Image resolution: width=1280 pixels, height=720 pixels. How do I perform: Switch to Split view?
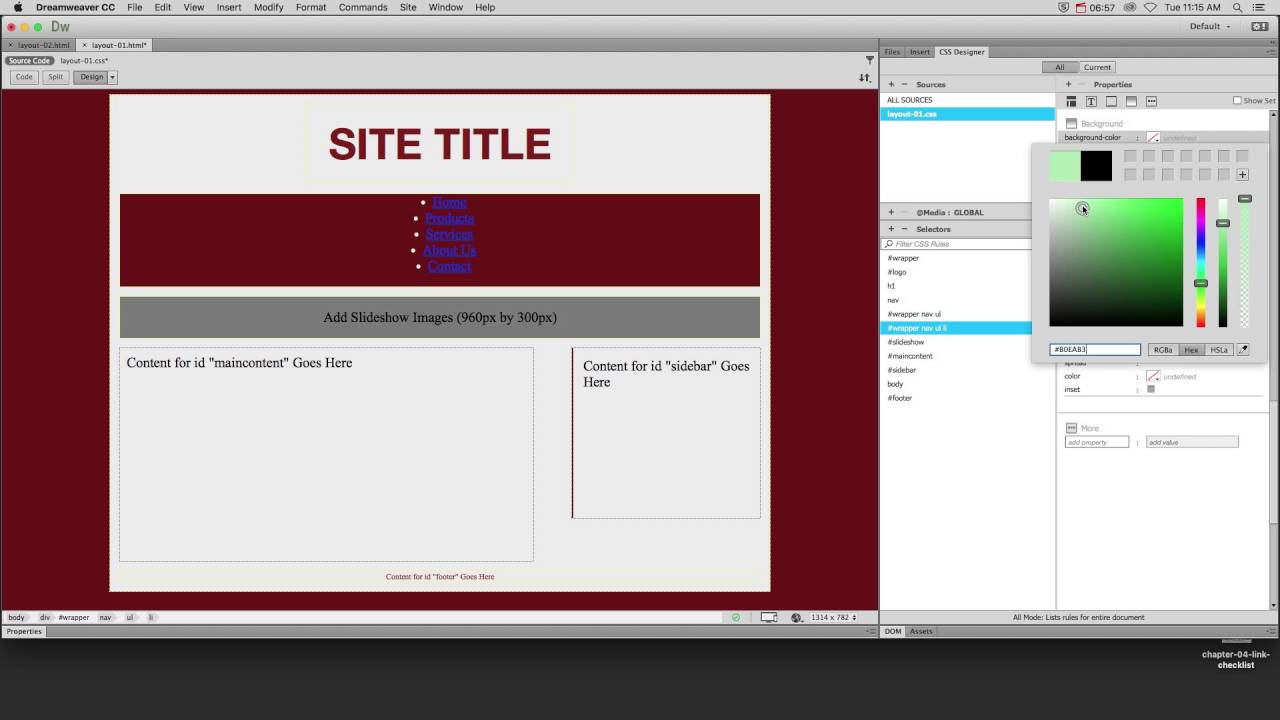tap(55, 77)
